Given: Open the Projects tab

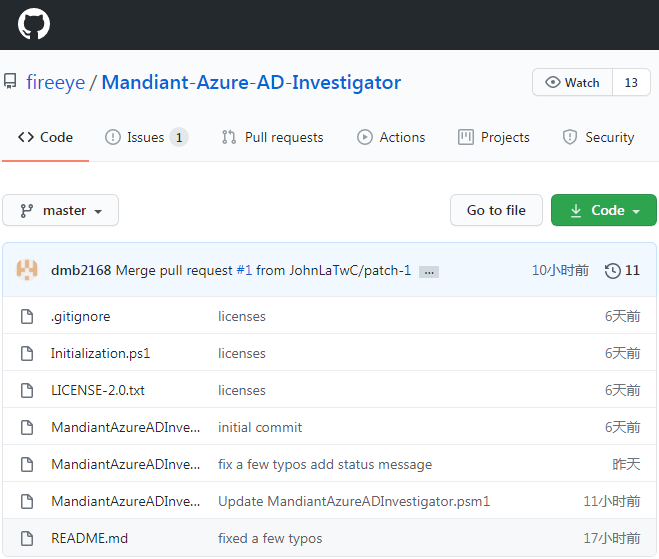Looking at the screenshot, I should (493, 138).
